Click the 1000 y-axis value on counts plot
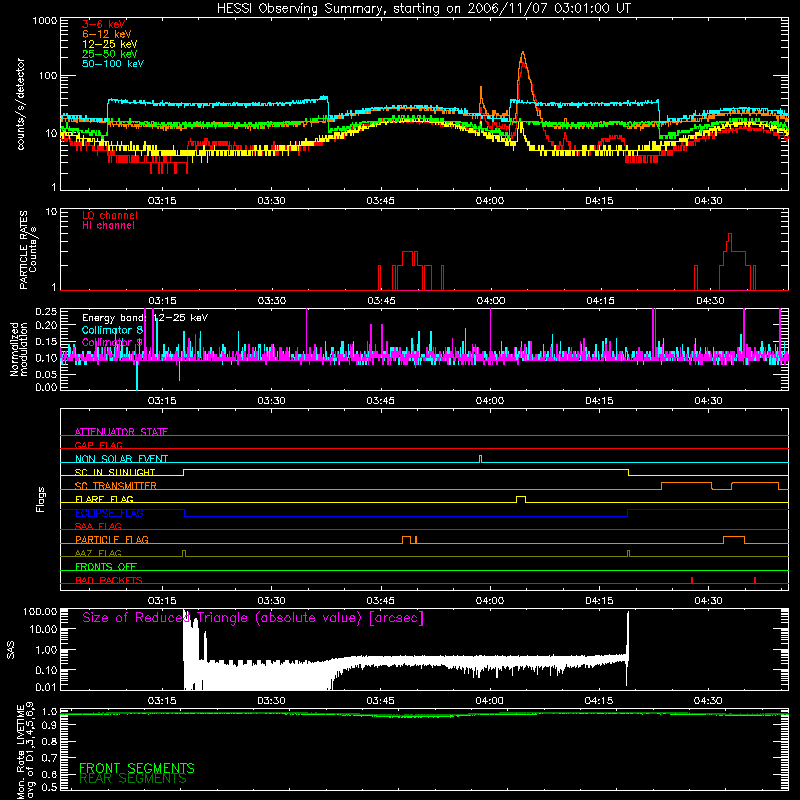The image size is (800, 800). [x=44, y=21]
